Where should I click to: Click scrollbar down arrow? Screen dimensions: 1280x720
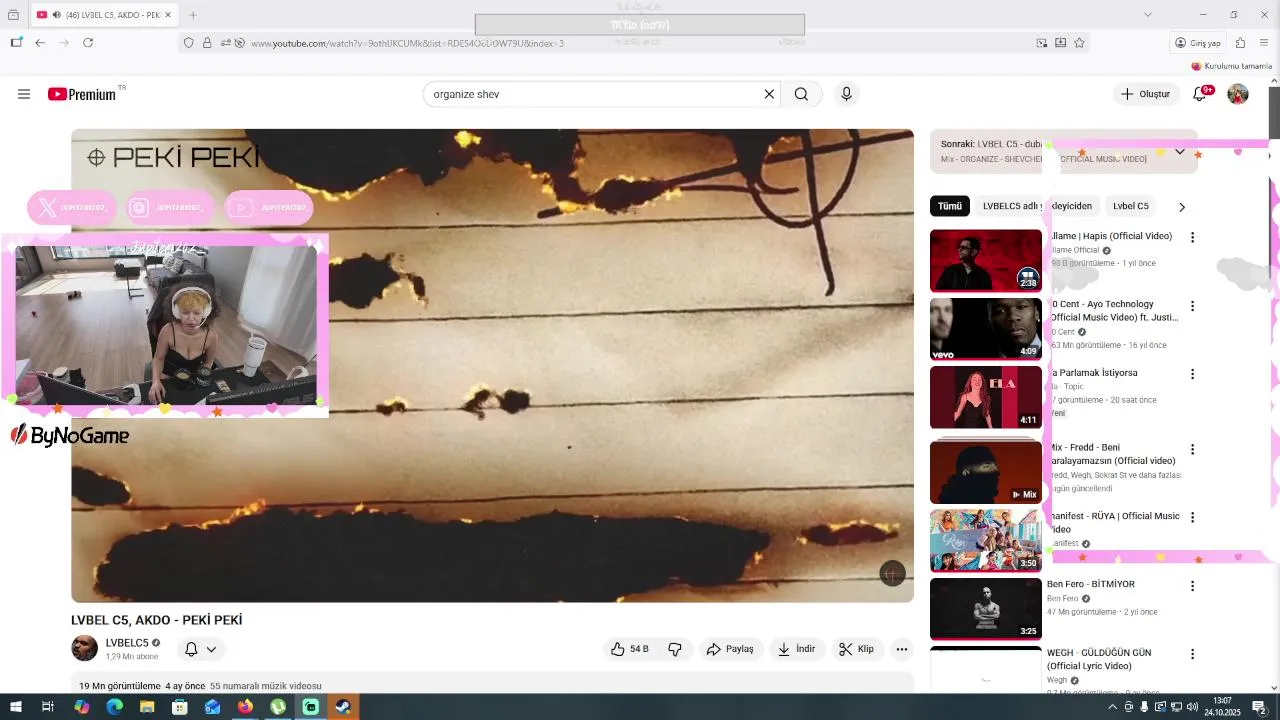[x=1274, y=687]
